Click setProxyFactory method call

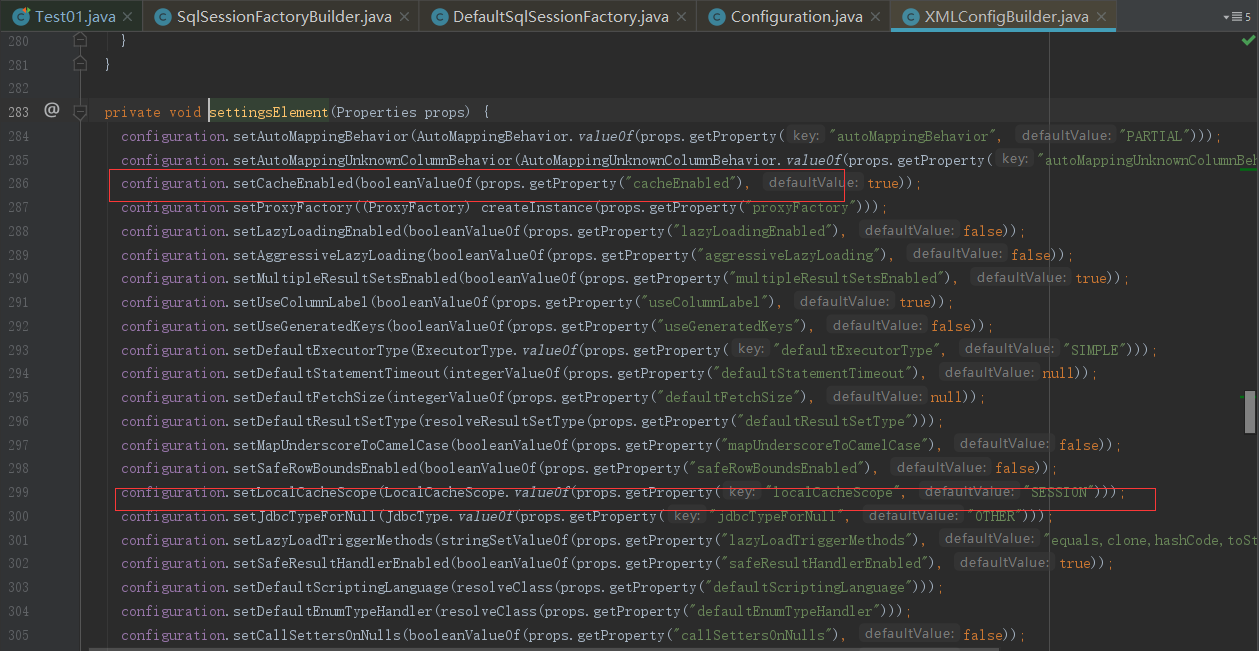(293, 207)
